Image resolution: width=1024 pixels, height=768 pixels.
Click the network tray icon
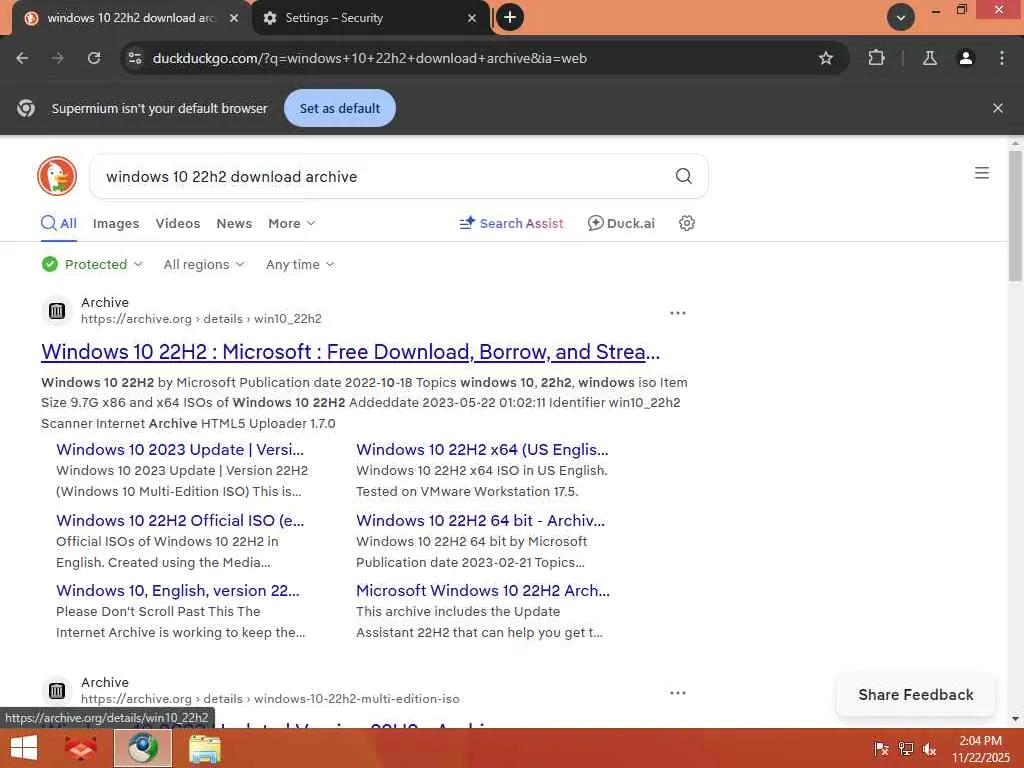point(906,749)
